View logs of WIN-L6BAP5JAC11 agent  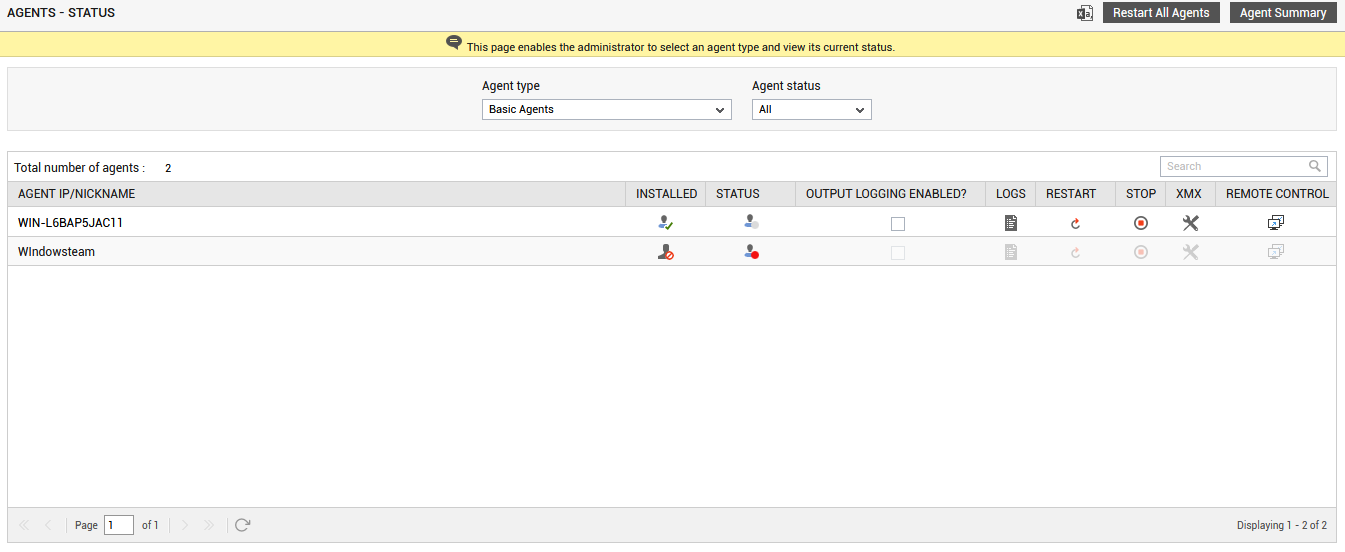pos(1010,223)
